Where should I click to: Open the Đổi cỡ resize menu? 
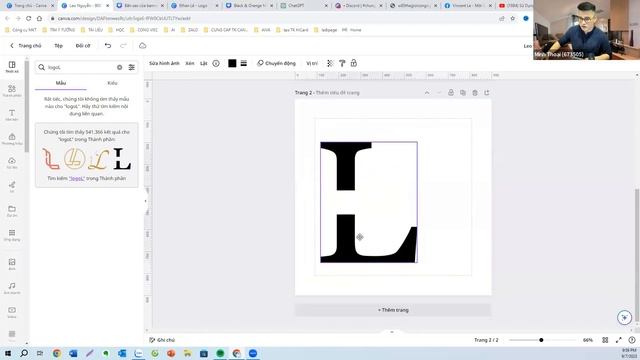[x=83, y=46]
